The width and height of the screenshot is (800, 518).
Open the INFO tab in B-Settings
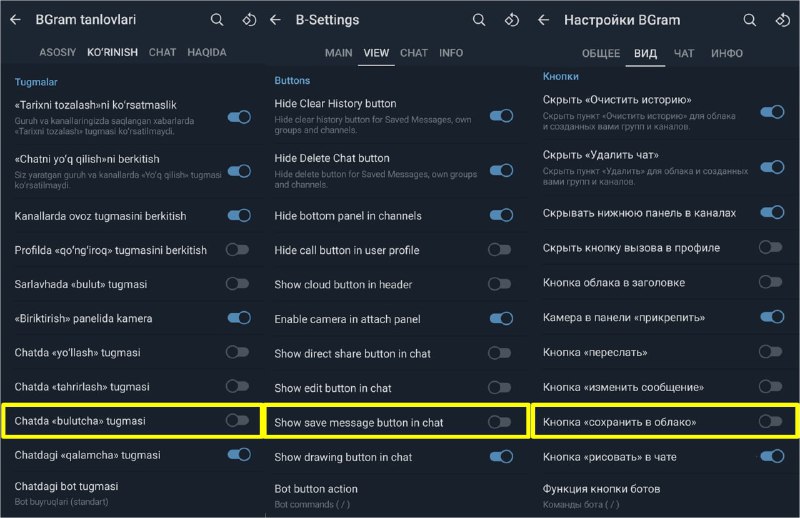click(451, 53)
